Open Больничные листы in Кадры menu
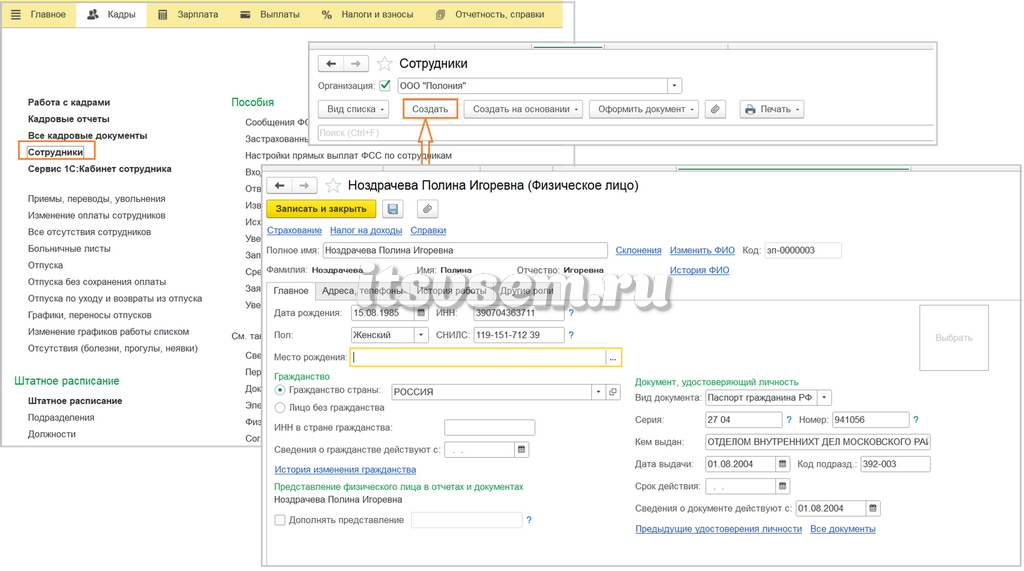The height and width of the screenshot is (571, 1024). point(69,249)
